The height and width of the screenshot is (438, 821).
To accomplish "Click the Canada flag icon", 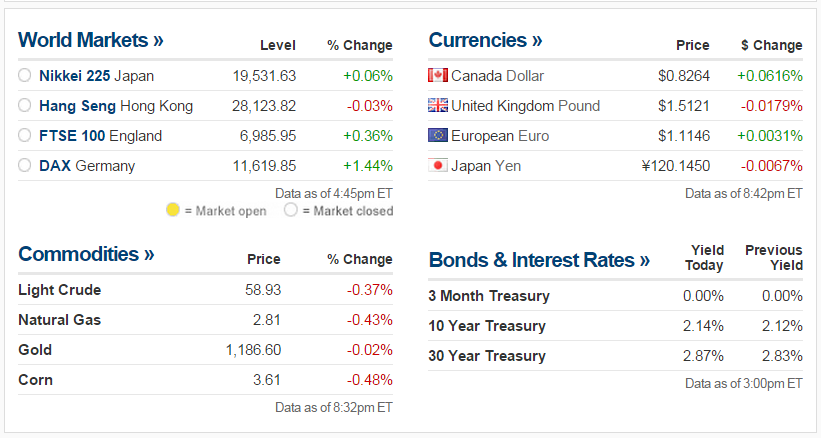I will click(437, 76).
